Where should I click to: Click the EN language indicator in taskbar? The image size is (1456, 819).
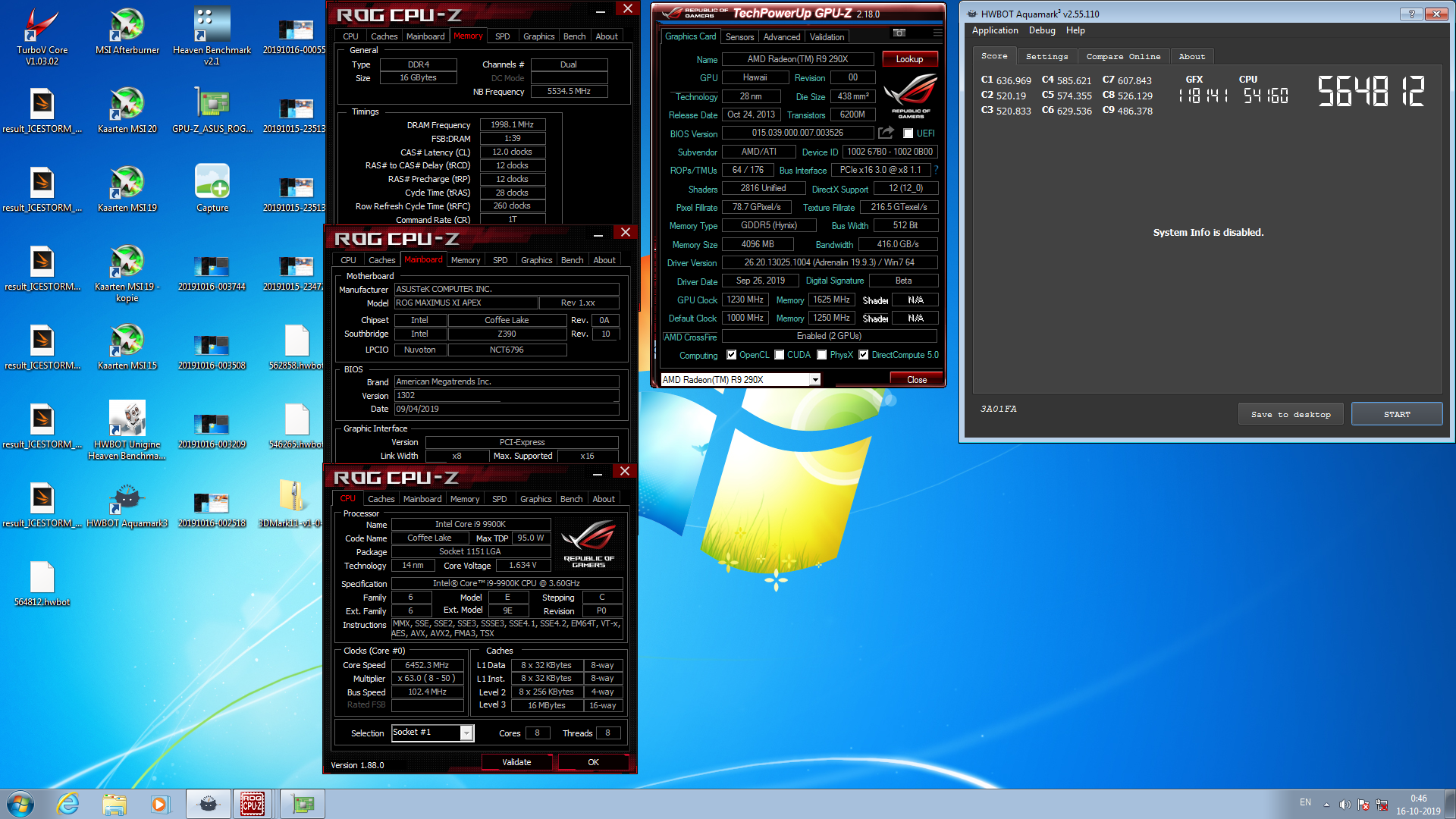tap(1305, 802)
